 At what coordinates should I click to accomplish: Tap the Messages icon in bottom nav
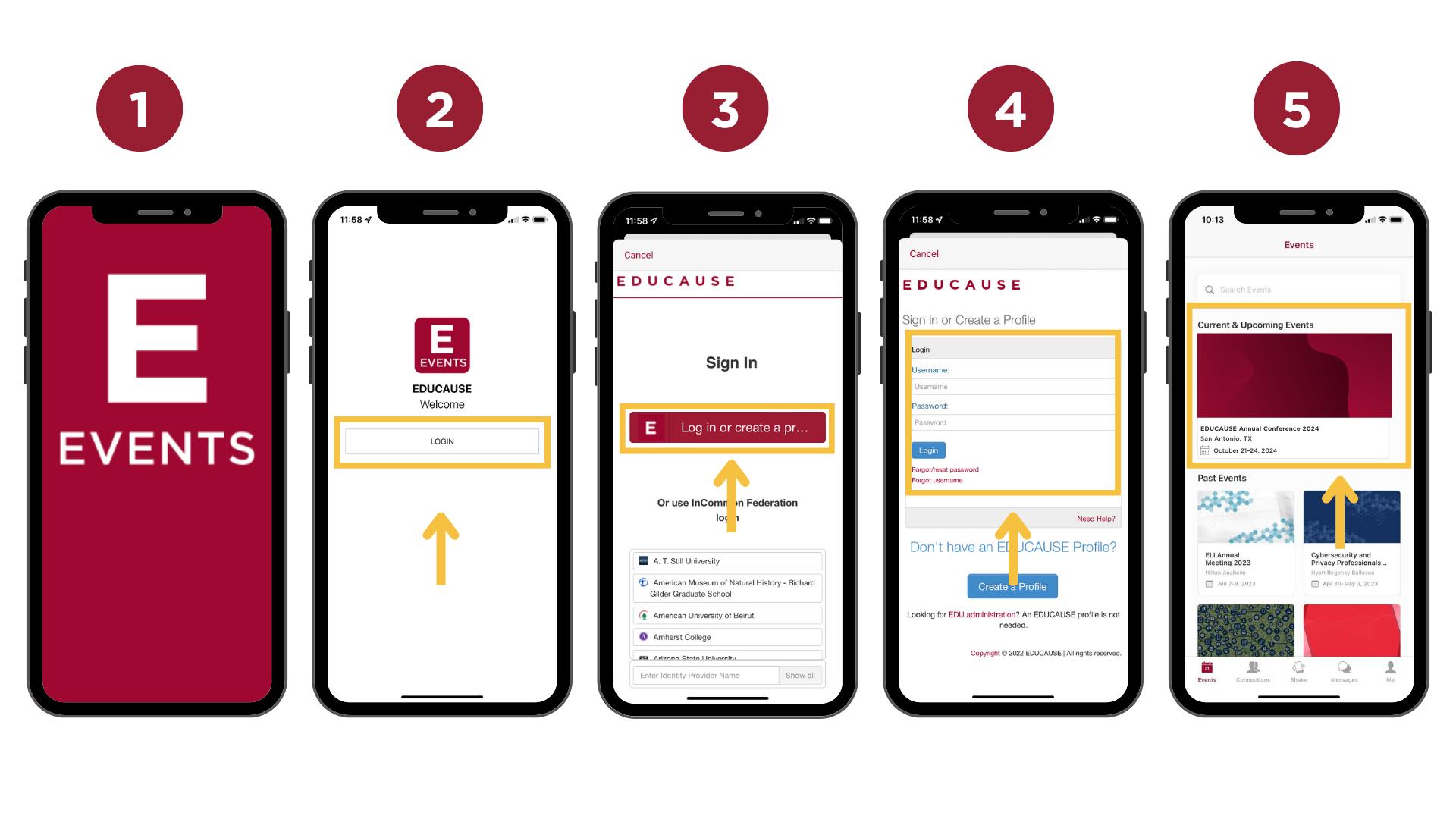pos(1344,671)
